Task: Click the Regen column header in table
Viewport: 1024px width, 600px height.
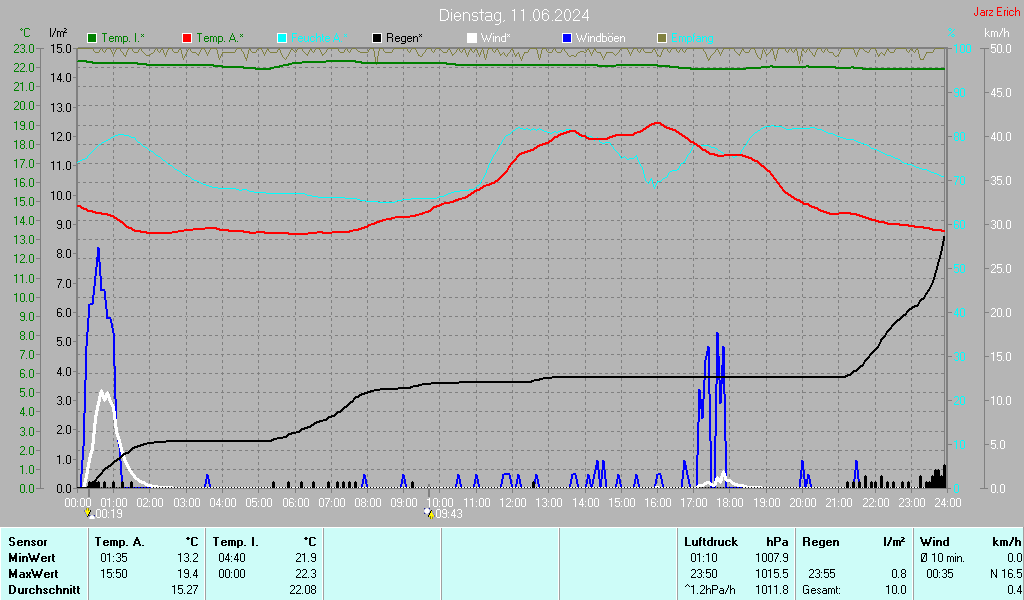Action: (x=821, y=542)
